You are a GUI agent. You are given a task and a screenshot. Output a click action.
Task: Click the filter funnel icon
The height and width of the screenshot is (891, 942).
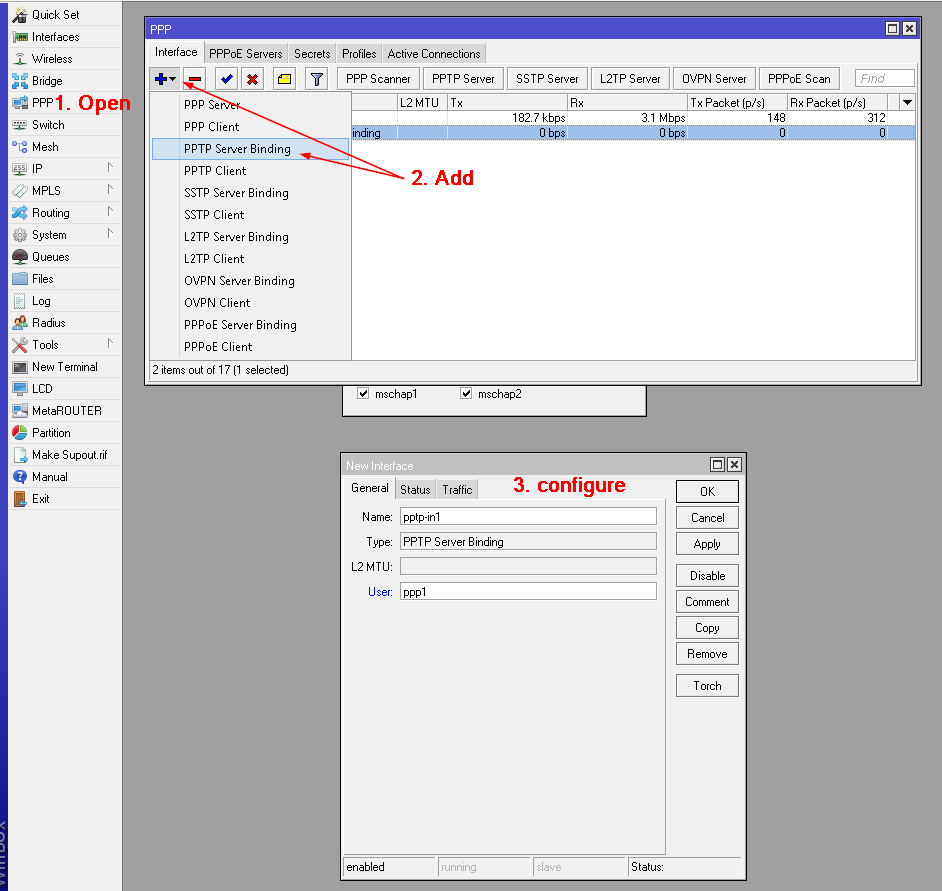[x=317, y=79]
